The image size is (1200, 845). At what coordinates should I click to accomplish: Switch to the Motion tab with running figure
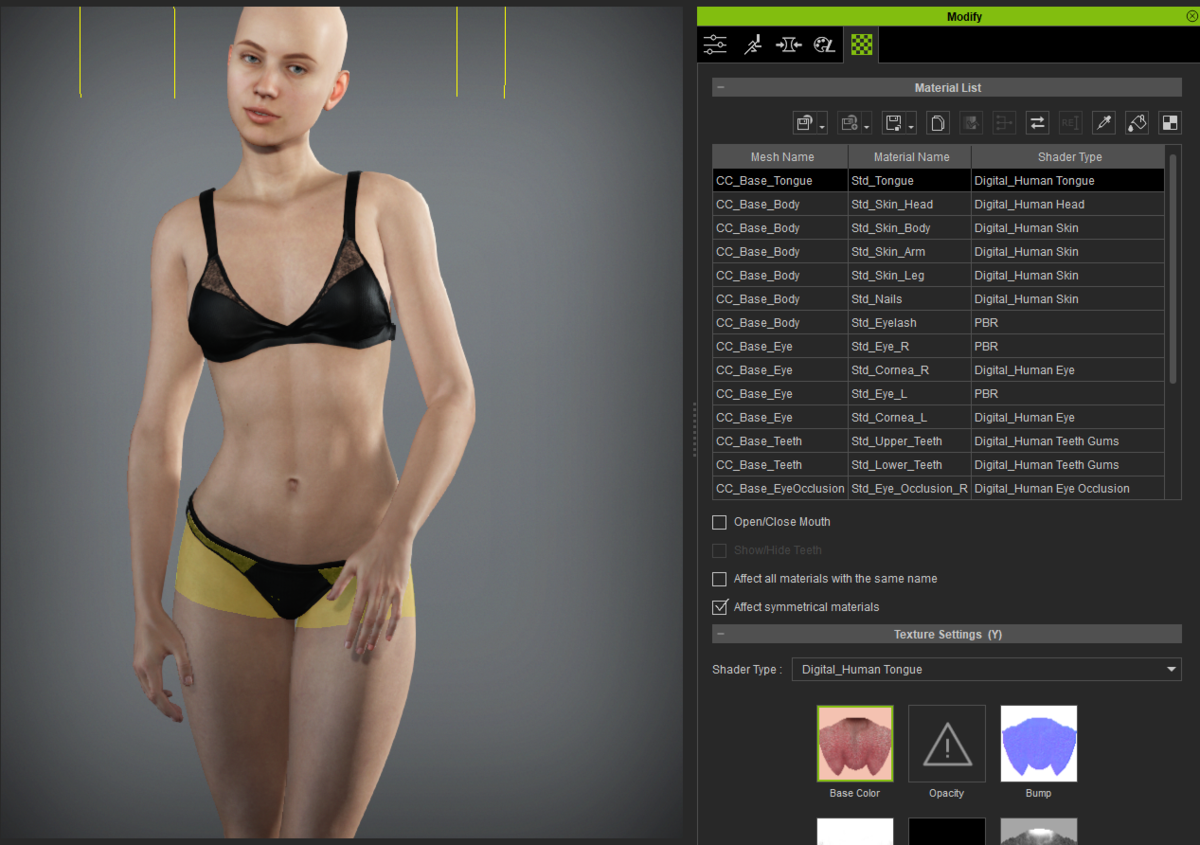click(752, 44)
